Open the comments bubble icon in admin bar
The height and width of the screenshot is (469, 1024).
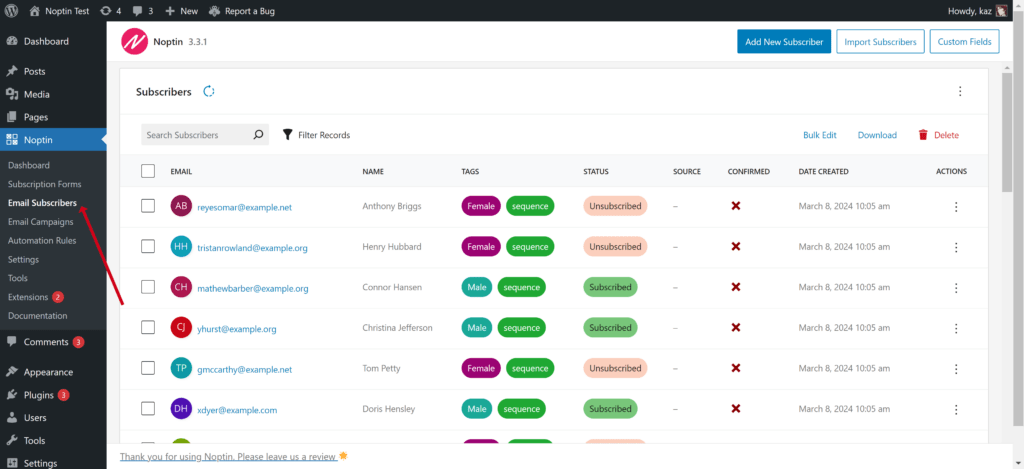[x=139, y=11]
